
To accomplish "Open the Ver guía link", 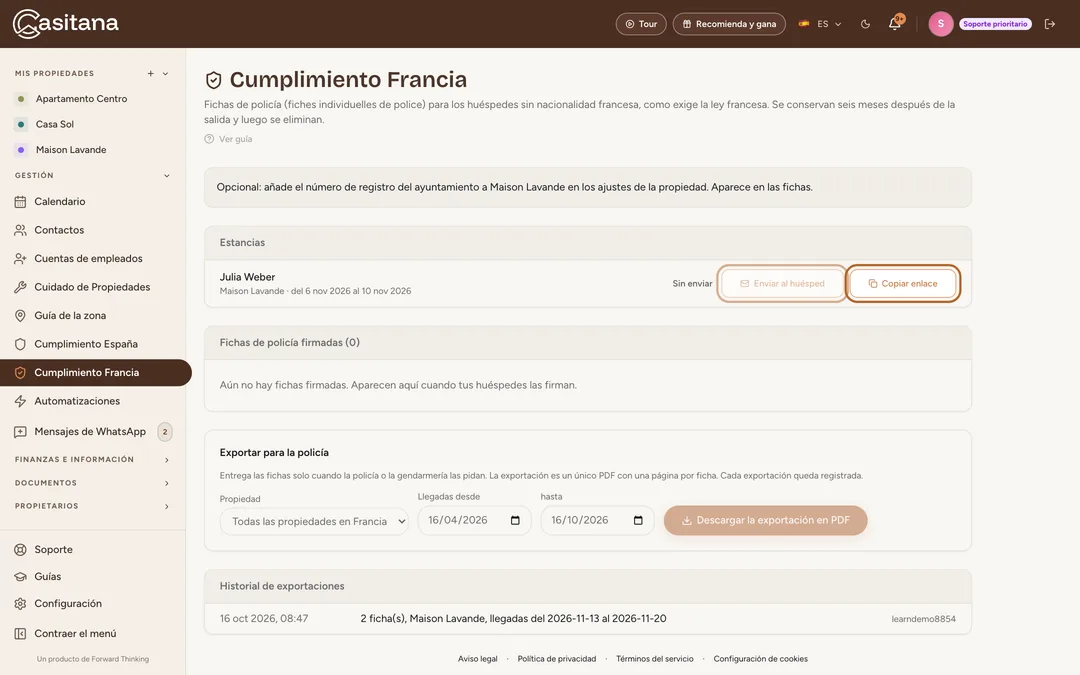I will click(228, 139).
